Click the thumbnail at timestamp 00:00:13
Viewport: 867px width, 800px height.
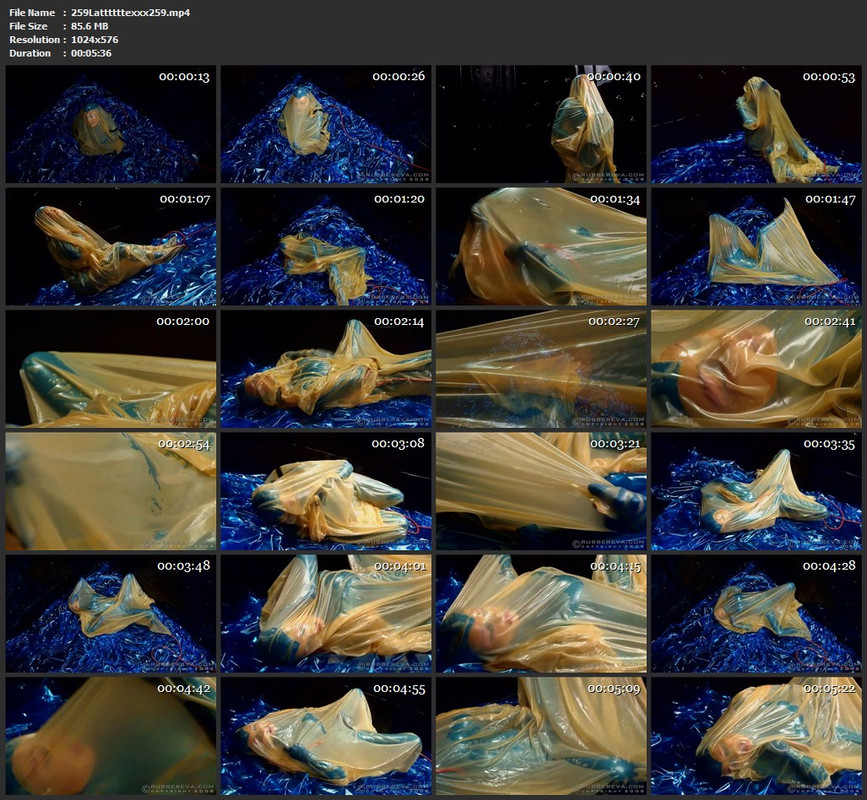coord(111,124)
